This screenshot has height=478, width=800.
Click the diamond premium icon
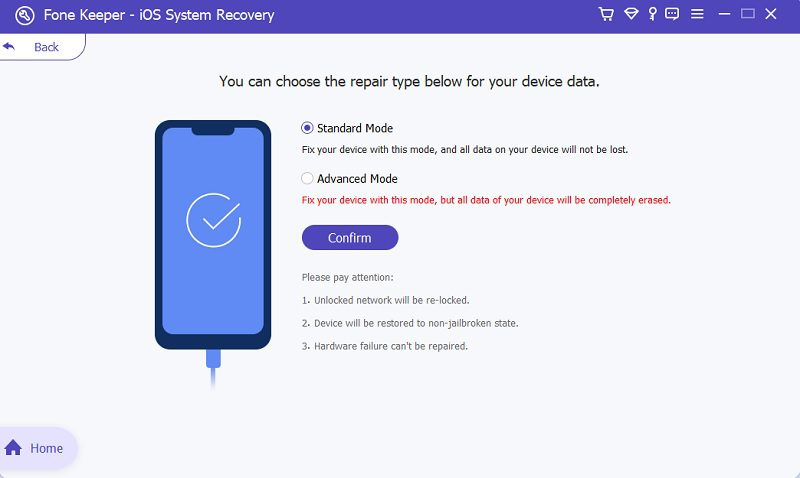coord(631,15)
